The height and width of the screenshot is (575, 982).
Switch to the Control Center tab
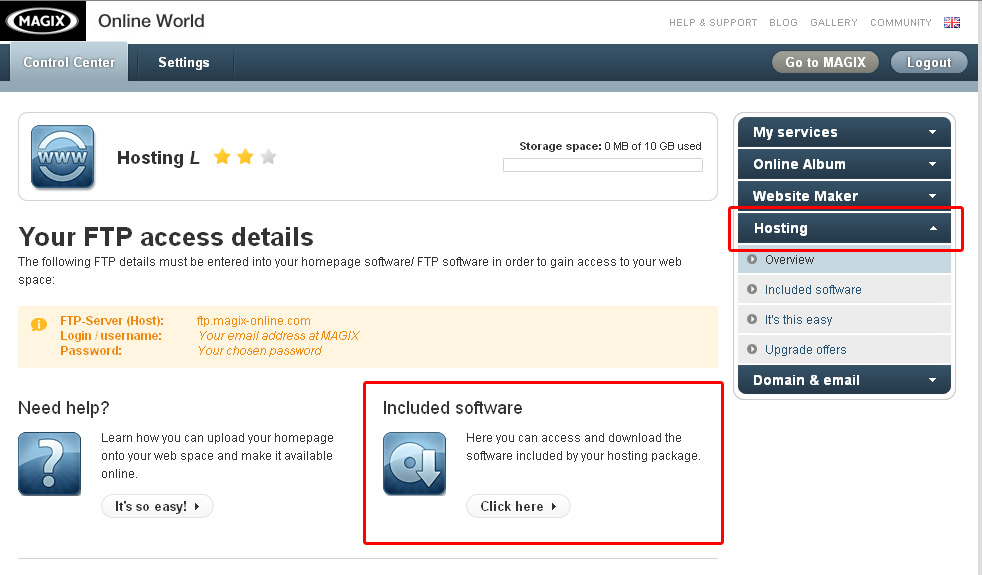click(69, 63)
